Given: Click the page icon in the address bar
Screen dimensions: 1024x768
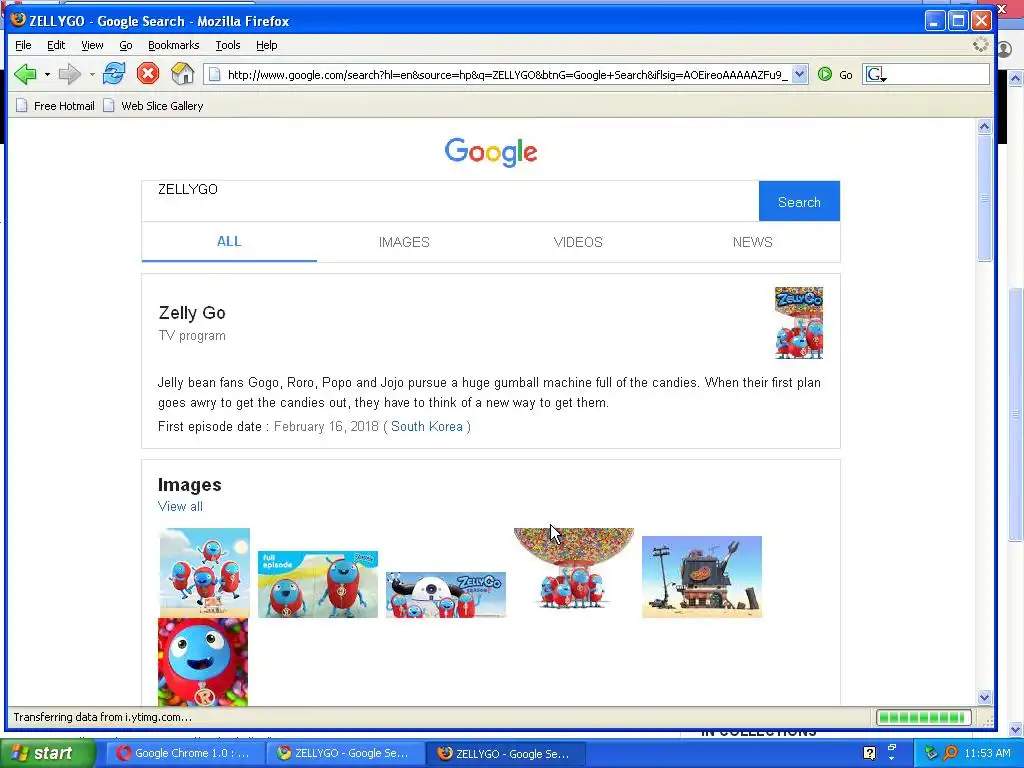Looking at the screenshot, I should pos(214,74).
